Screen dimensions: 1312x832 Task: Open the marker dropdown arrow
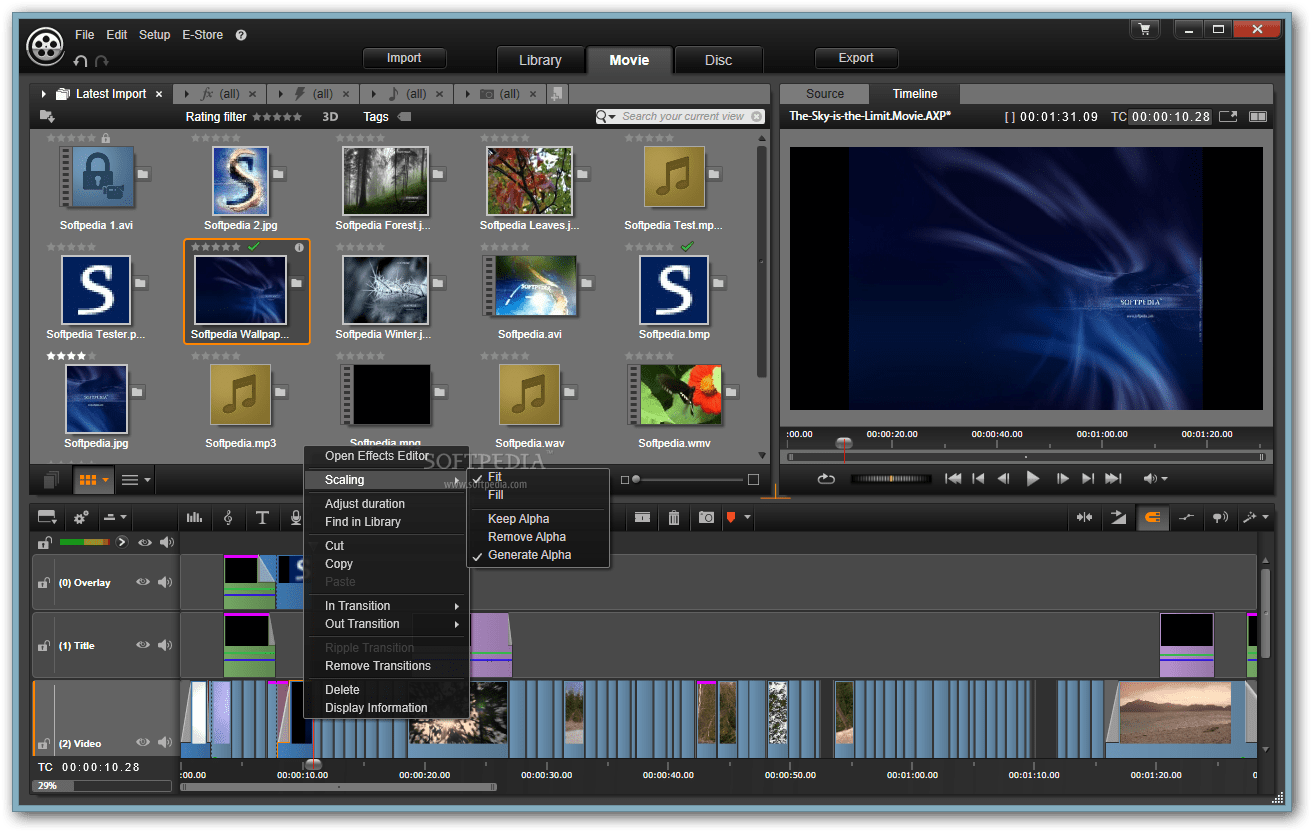pyautogui.click(x=747, y=518)
